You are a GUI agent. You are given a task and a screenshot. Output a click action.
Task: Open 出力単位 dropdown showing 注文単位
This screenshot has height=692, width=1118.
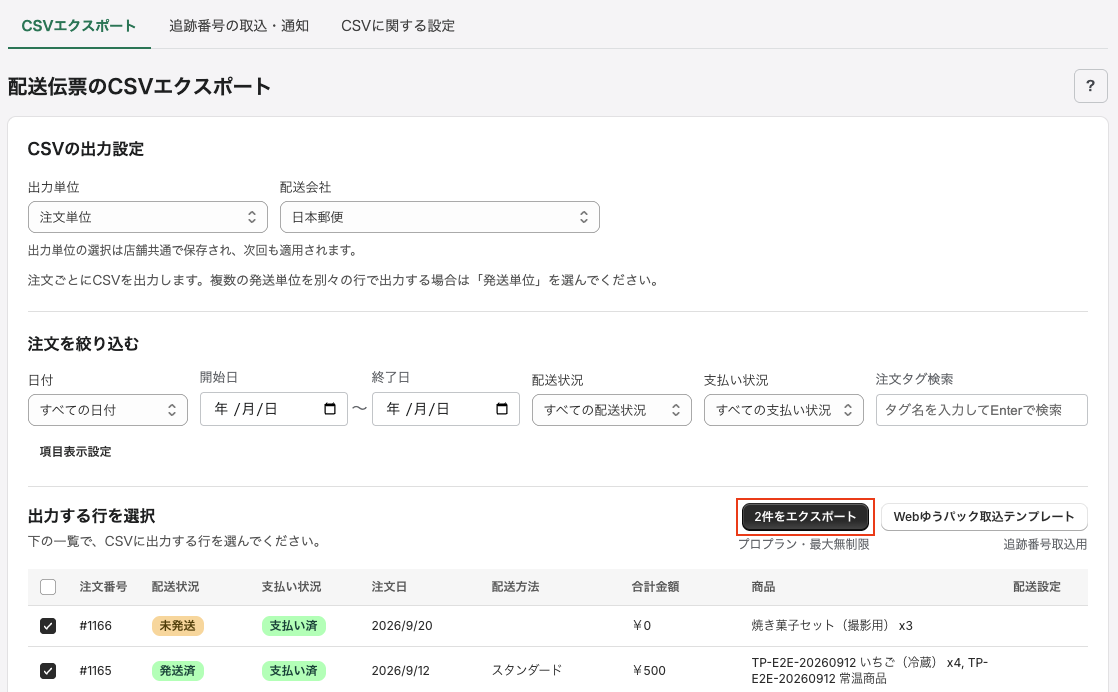click(148, 217)
